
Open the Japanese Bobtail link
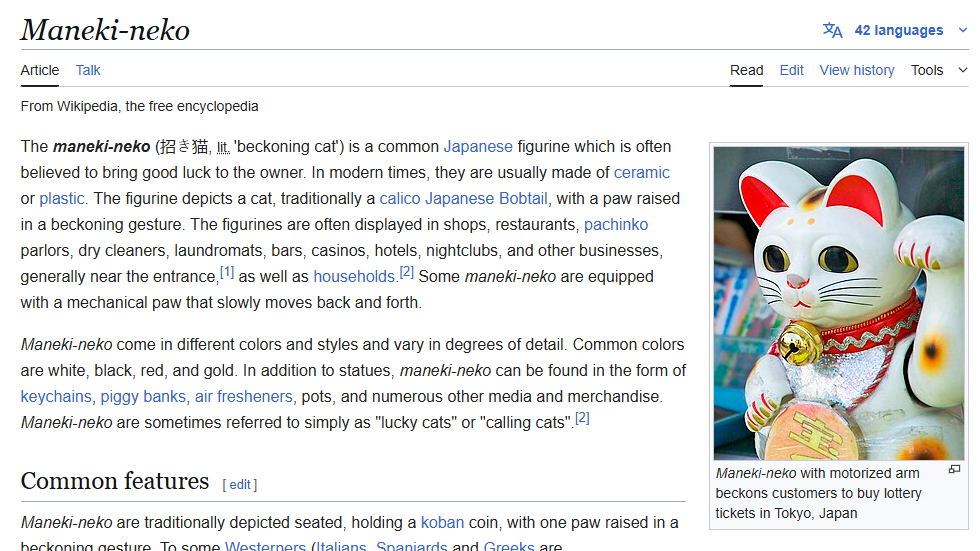point(486,199)
